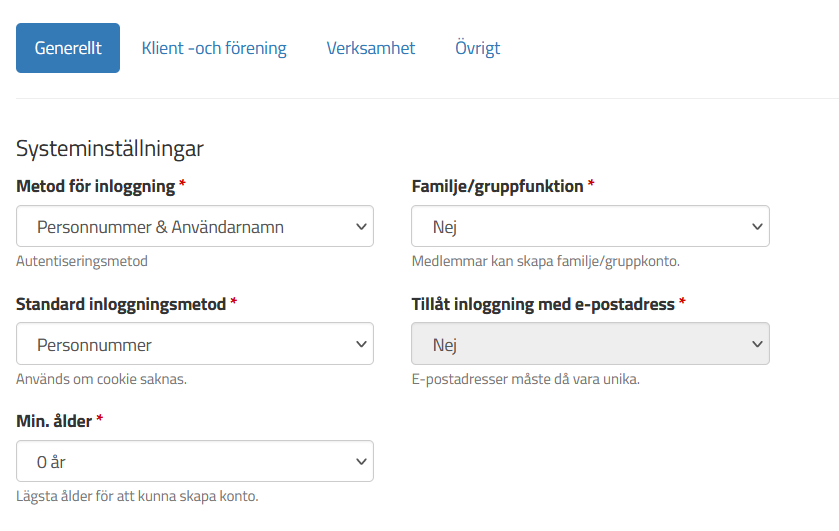The width and height of the screenshot is (839, 531).
Task: Click the 'E-postadresser måste då vara unika' hint
Action: [x=526, y=379]
